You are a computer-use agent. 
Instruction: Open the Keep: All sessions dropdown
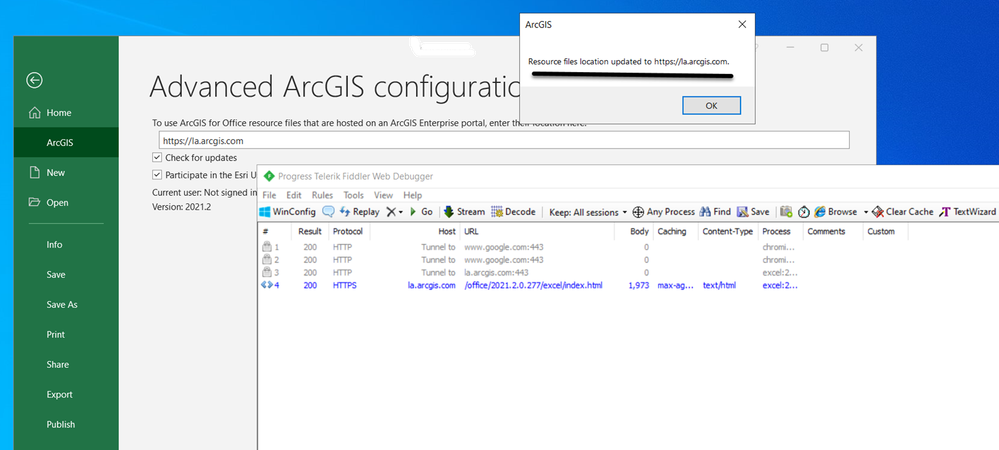point(588,212)
